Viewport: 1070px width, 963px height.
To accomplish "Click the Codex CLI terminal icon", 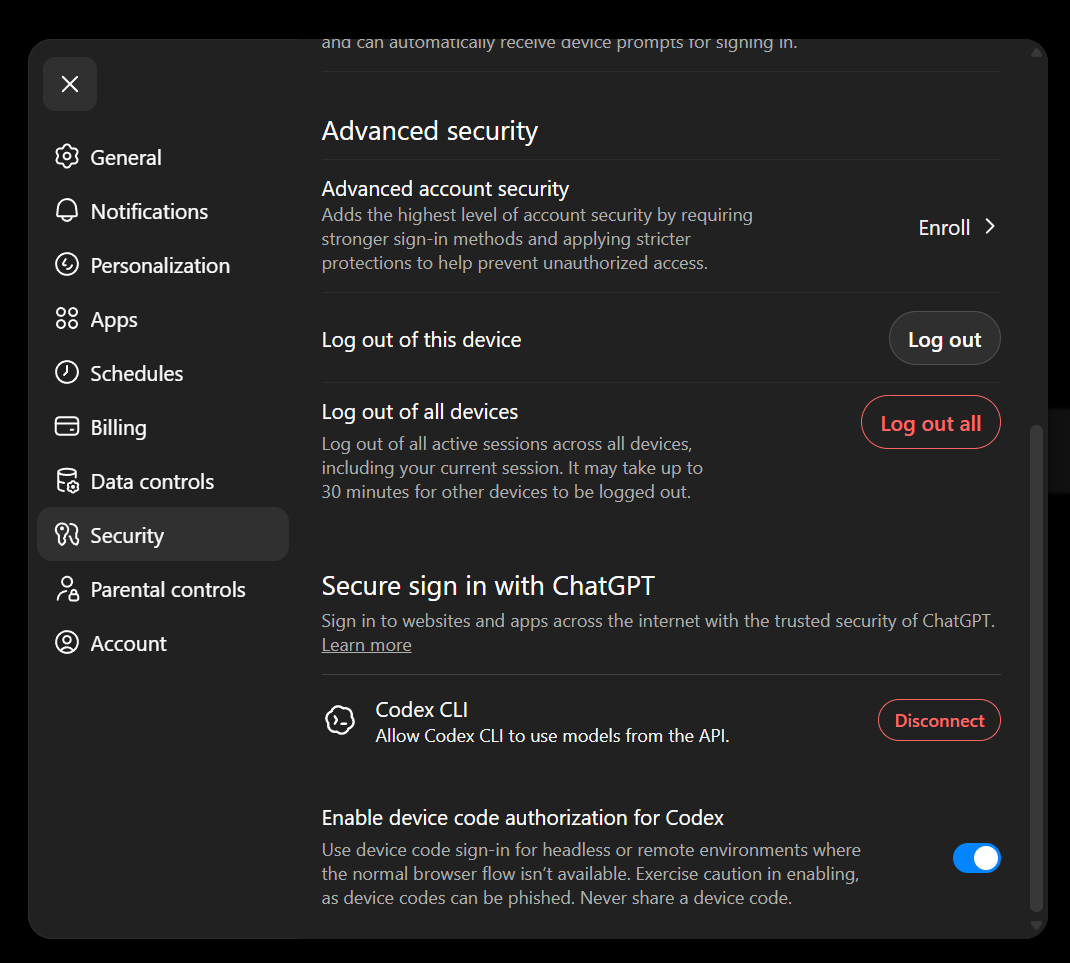I will pos(340,721).
